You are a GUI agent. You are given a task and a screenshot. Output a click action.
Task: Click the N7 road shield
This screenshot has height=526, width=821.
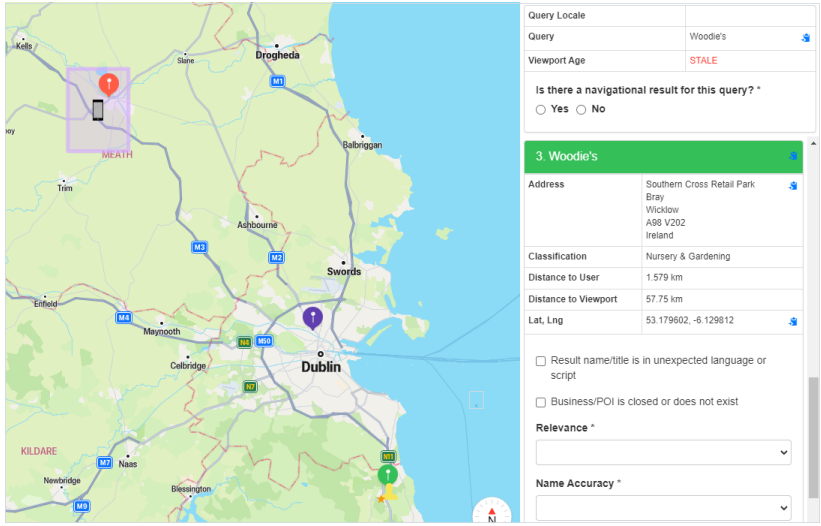[250, 387]
